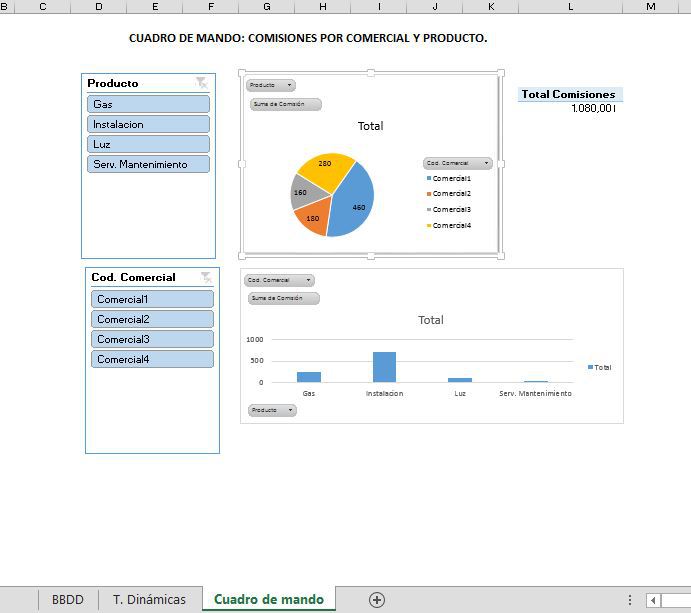Click Suma de Comisión button in pie chart
The width and height of the screenshot is (691, 613).
pos(286,104)
